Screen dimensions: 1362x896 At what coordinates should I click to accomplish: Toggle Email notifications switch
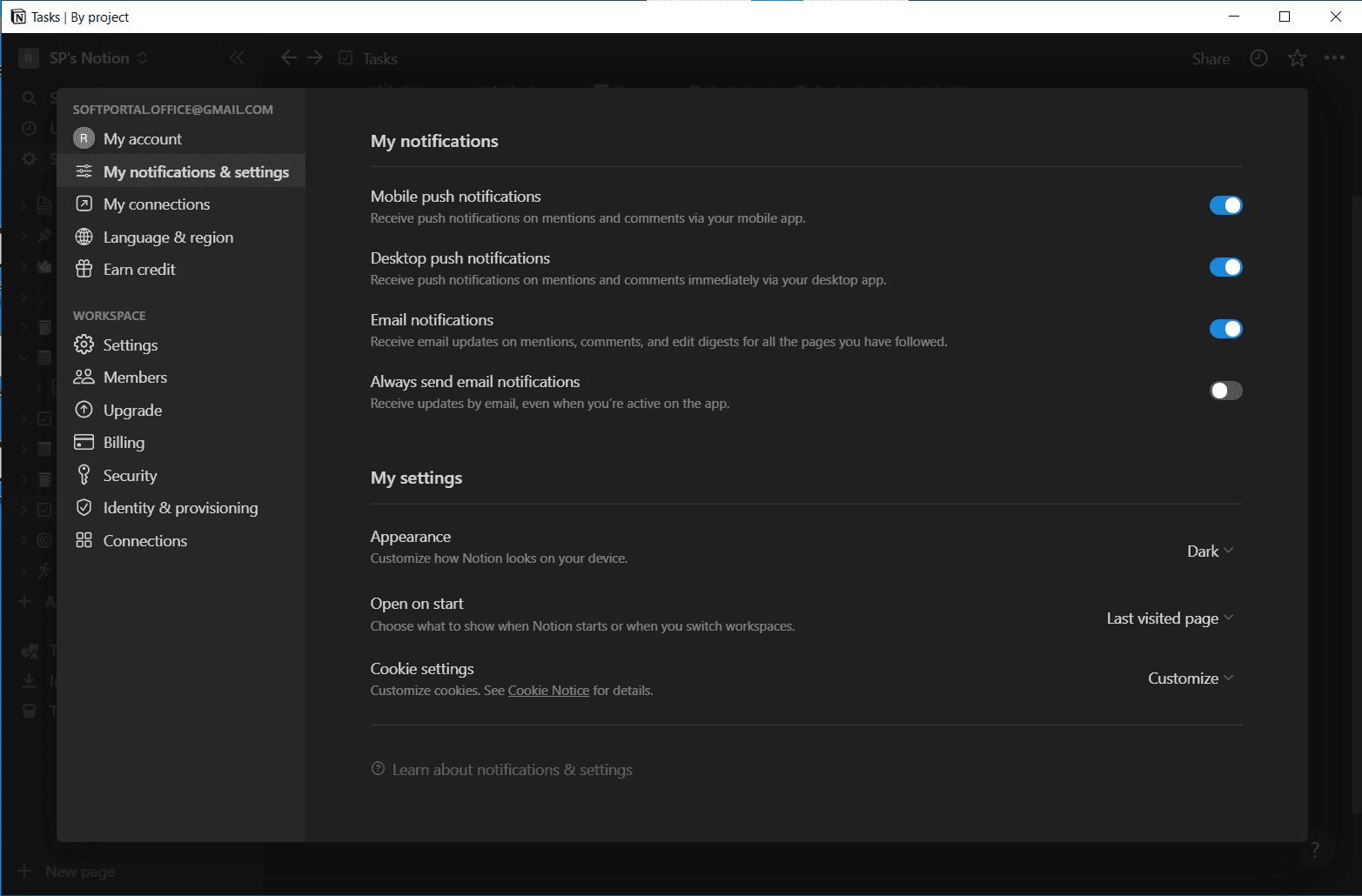(x=1225, y=329)
